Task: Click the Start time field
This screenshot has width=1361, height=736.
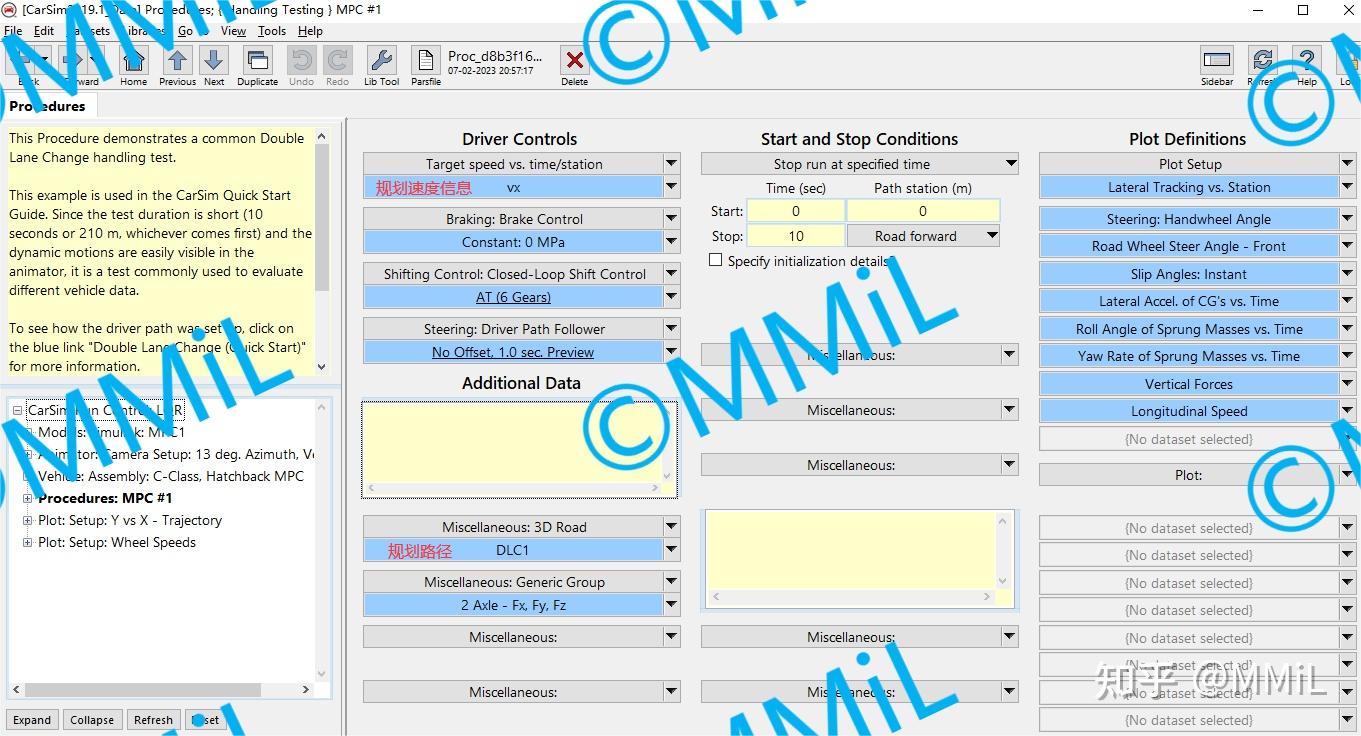Action: coord(795,211)
